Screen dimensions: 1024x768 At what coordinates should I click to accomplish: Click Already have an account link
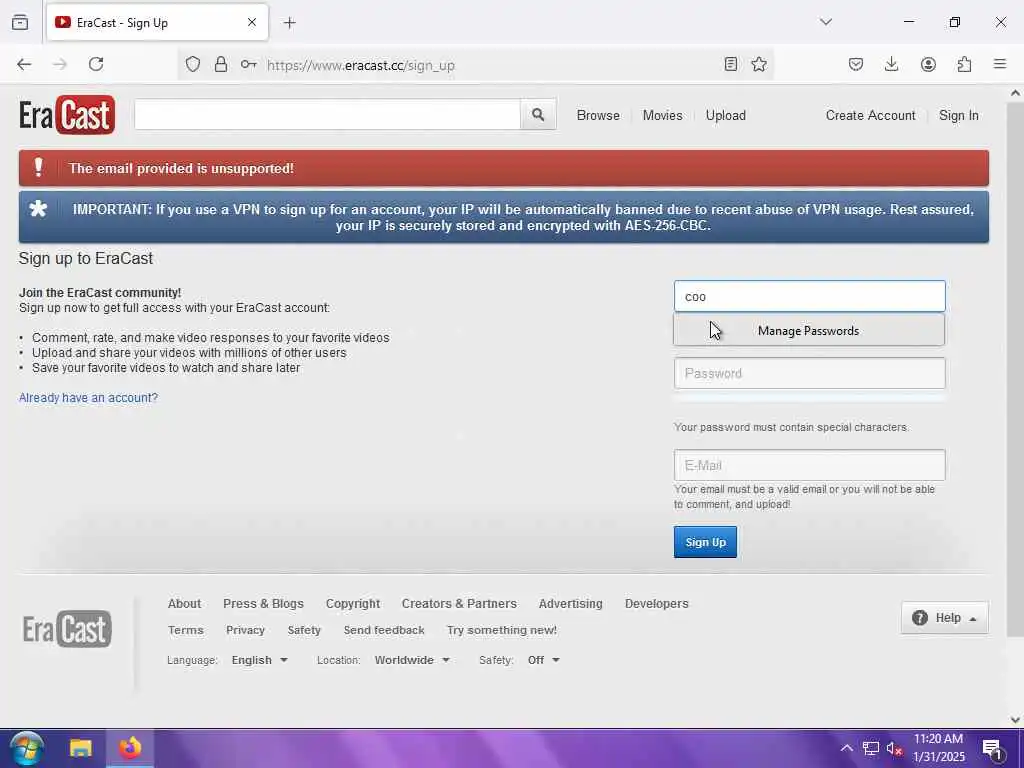[88, 398]
